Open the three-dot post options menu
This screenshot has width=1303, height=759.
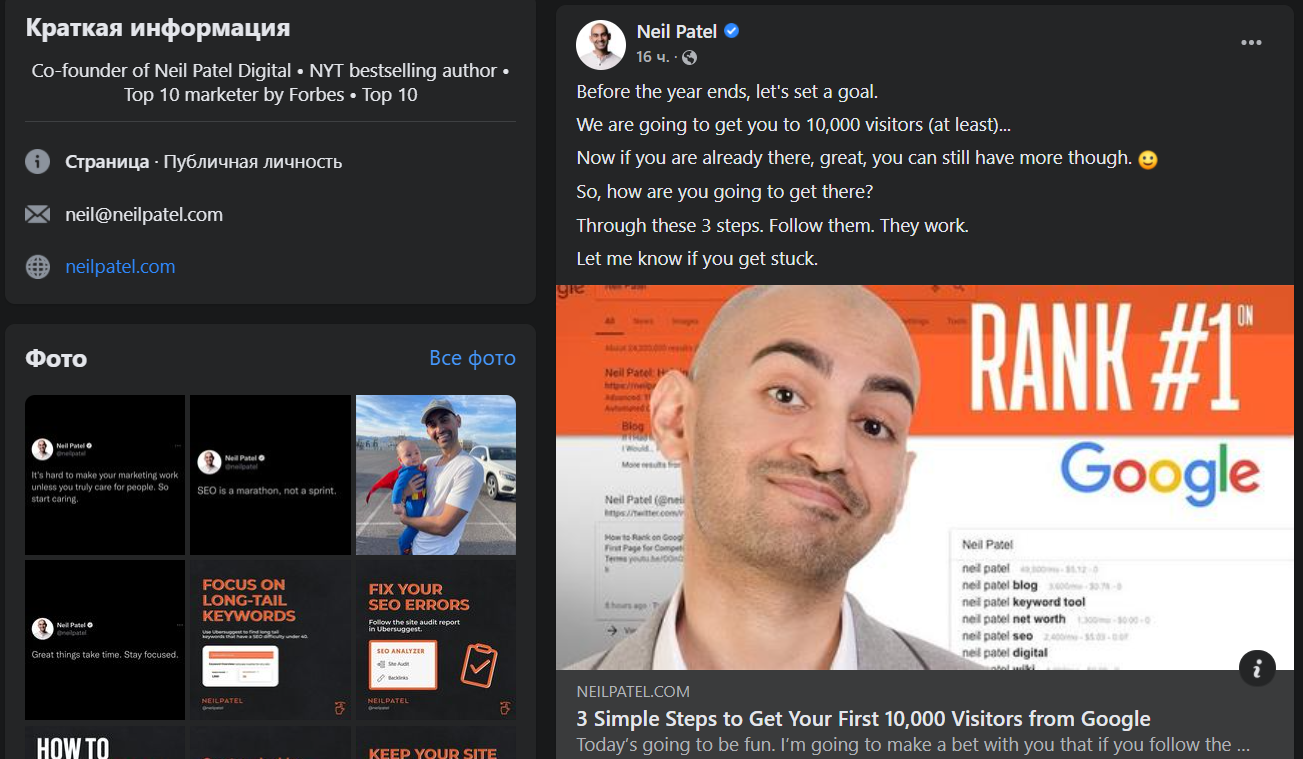[1251, 43]
